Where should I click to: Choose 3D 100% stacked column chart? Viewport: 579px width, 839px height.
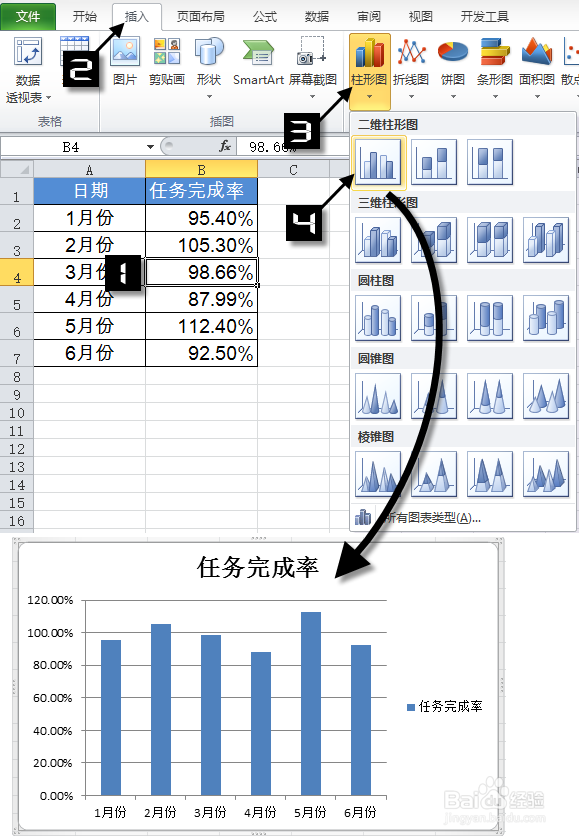point(490,240)
